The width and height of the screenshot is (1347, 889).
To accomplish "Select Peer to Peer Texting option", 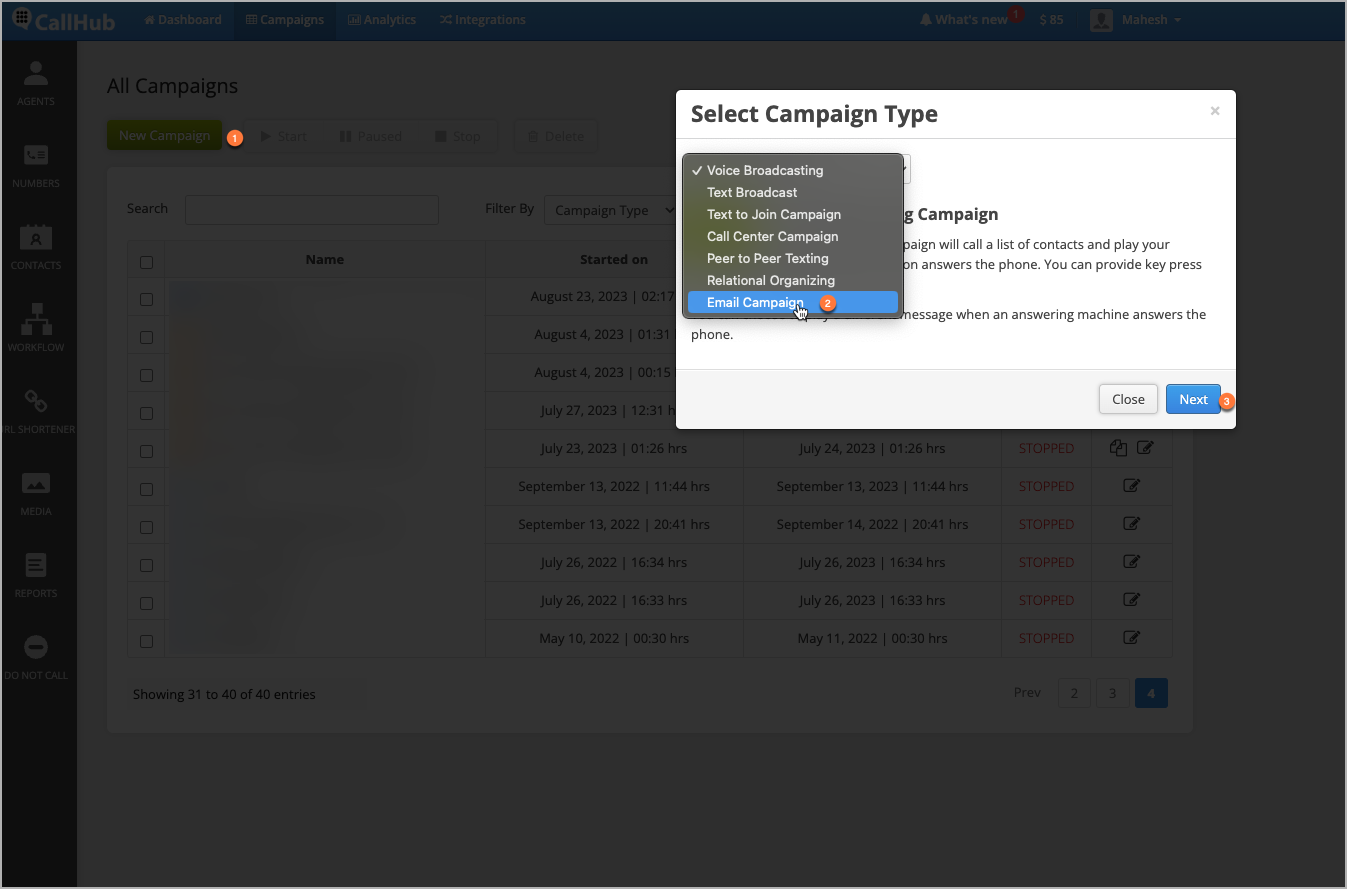I will click(793, 258).
